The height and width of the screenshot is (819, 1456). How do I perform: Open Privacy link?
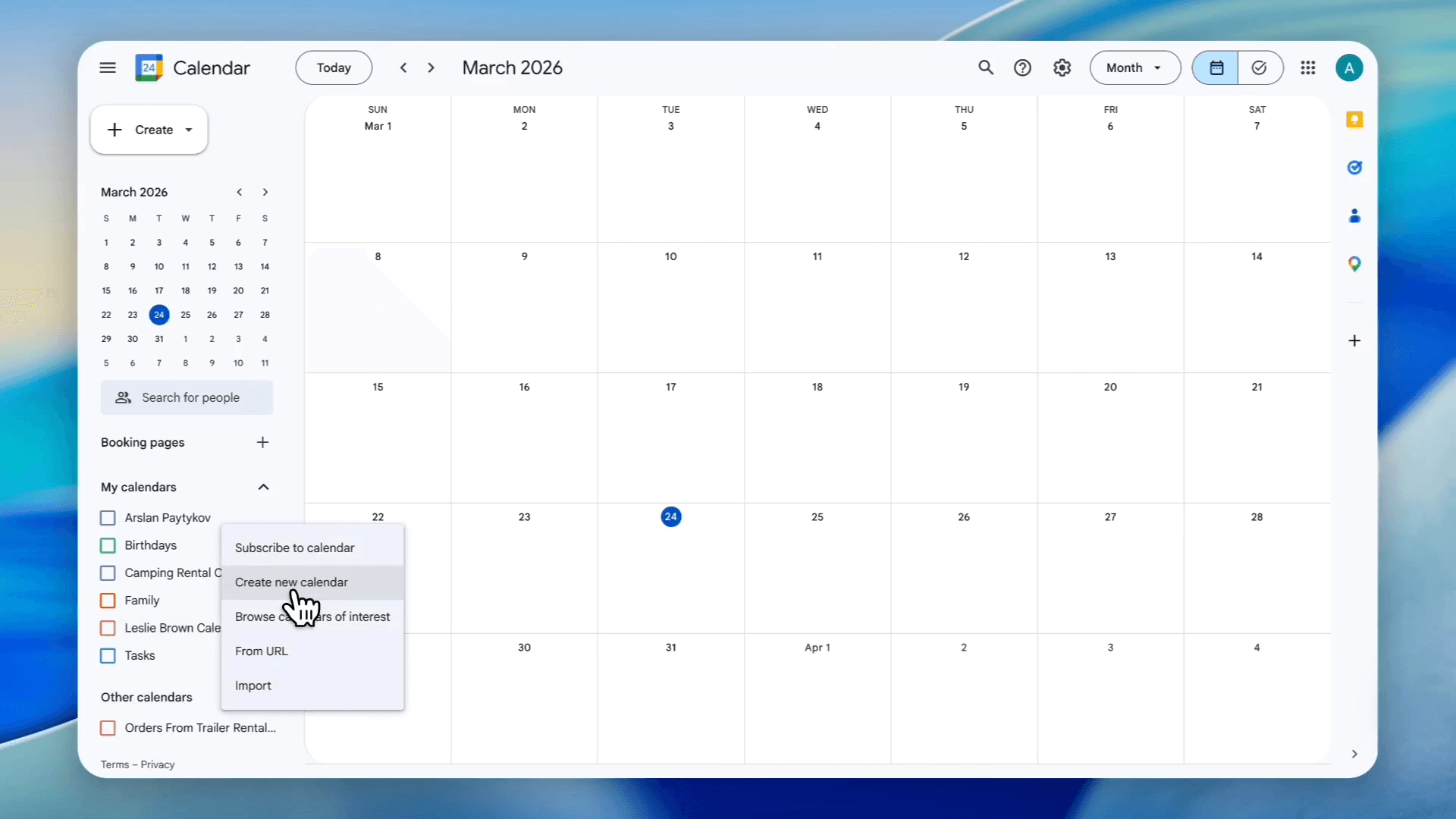pos(158,764)
